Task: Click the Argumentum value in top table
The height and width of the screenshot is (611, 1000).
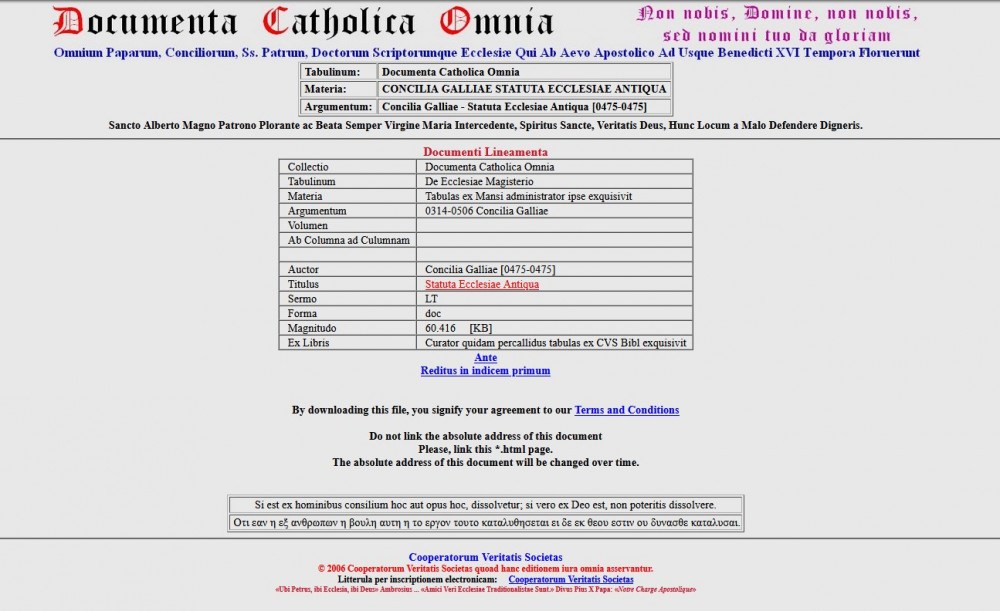Action: (x=513, y=107)
